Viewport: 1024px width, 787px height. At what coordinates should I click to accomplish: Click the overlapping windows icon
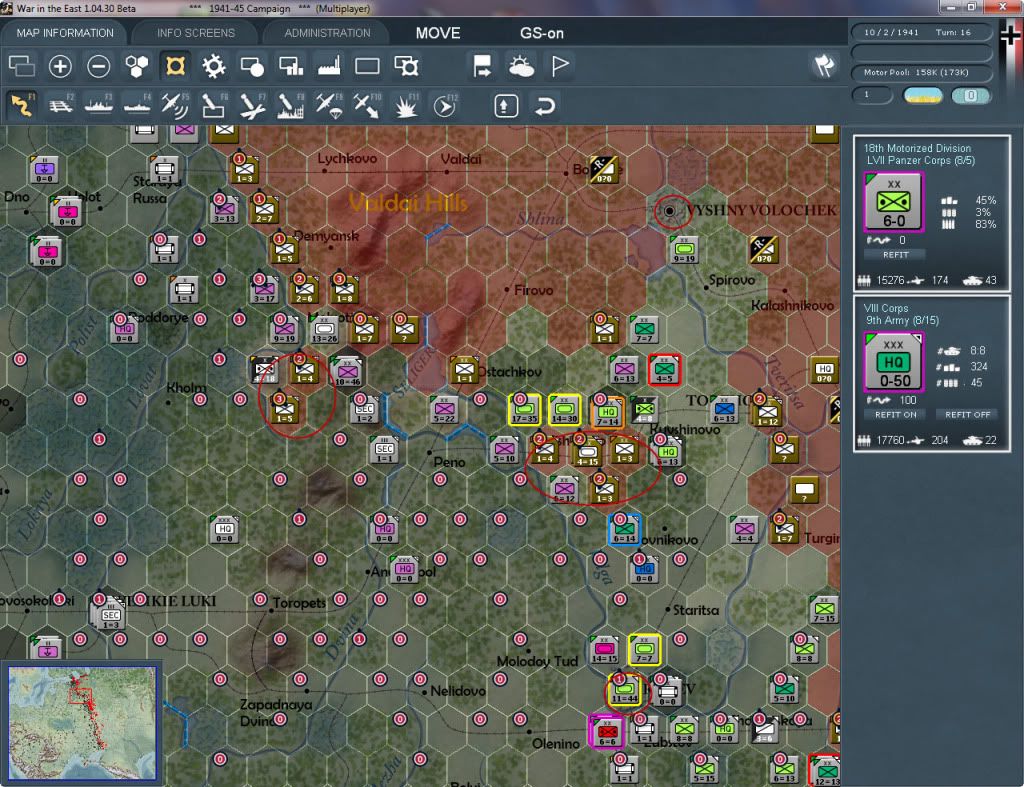point(22,66)
